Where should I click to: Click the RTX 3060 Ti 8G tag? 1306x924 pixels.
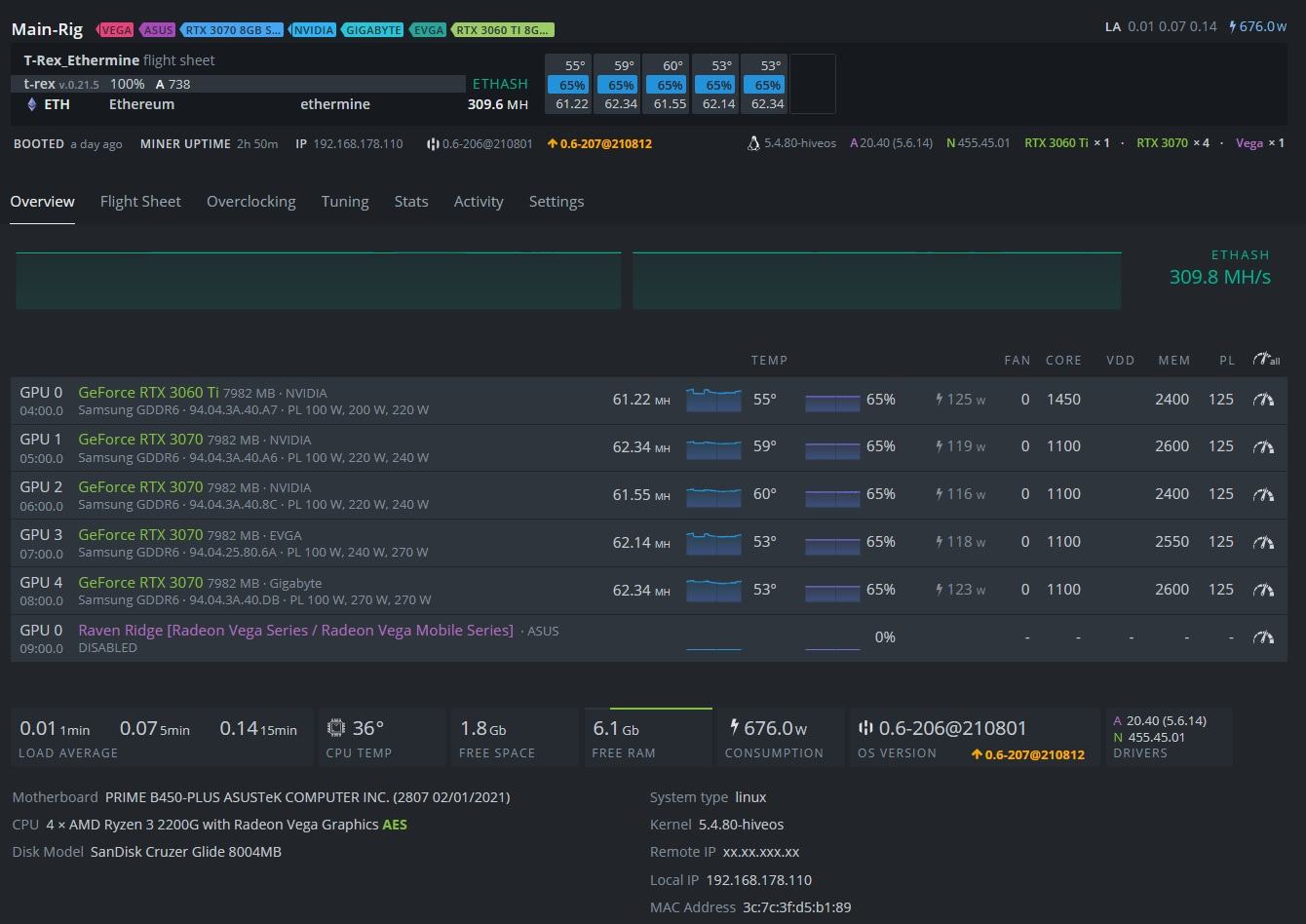[502, 30]
